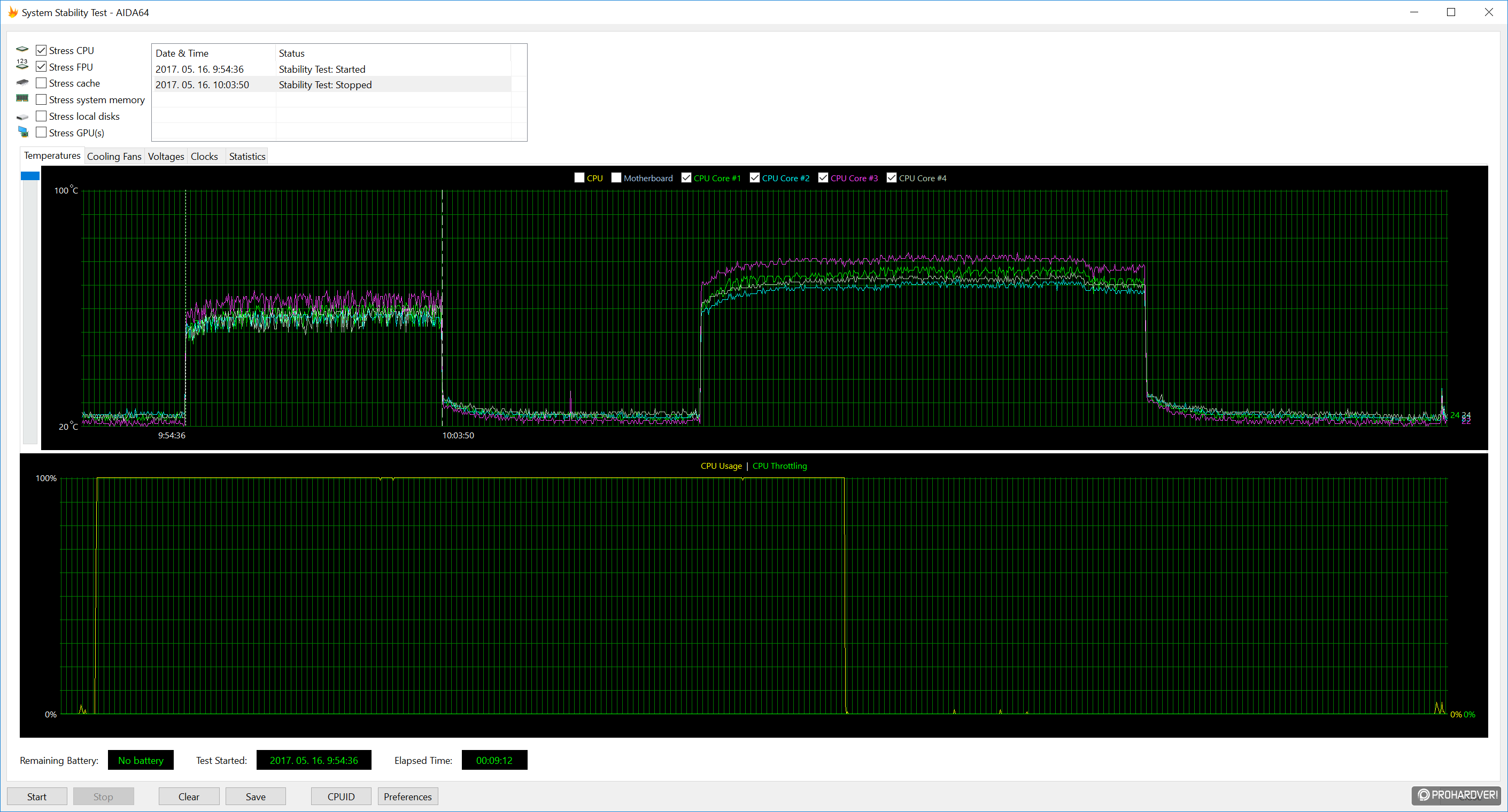Open the Voltages tab
This screenshot has height=812, width=1508.
(166, 156)
